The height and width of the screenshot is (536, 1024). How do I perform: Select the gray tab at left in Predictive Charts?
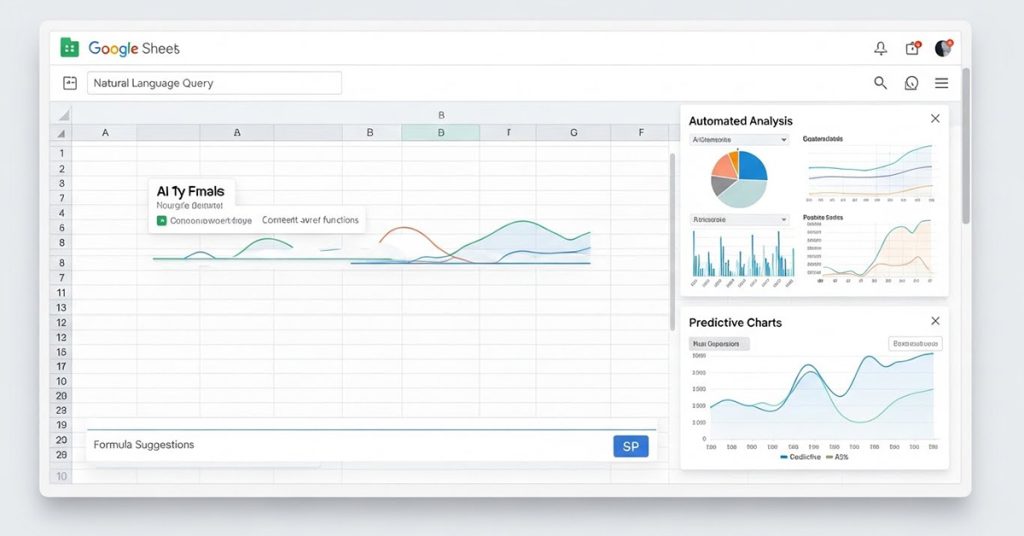coord(719,343)
